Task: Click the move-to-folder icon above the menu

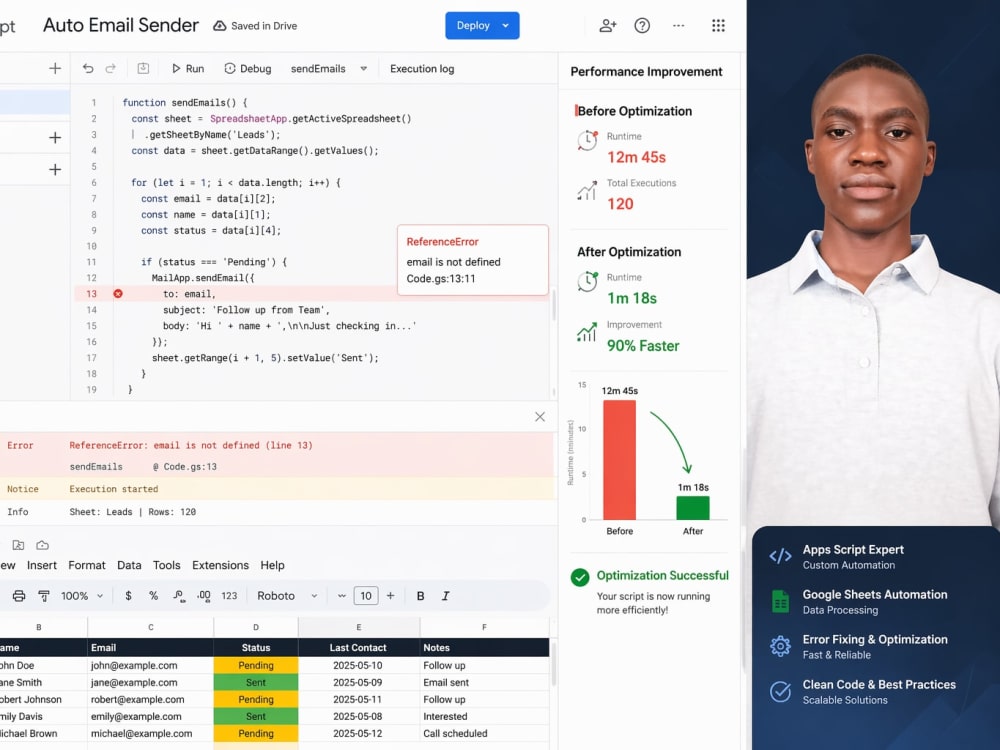Action: (18, 545)
